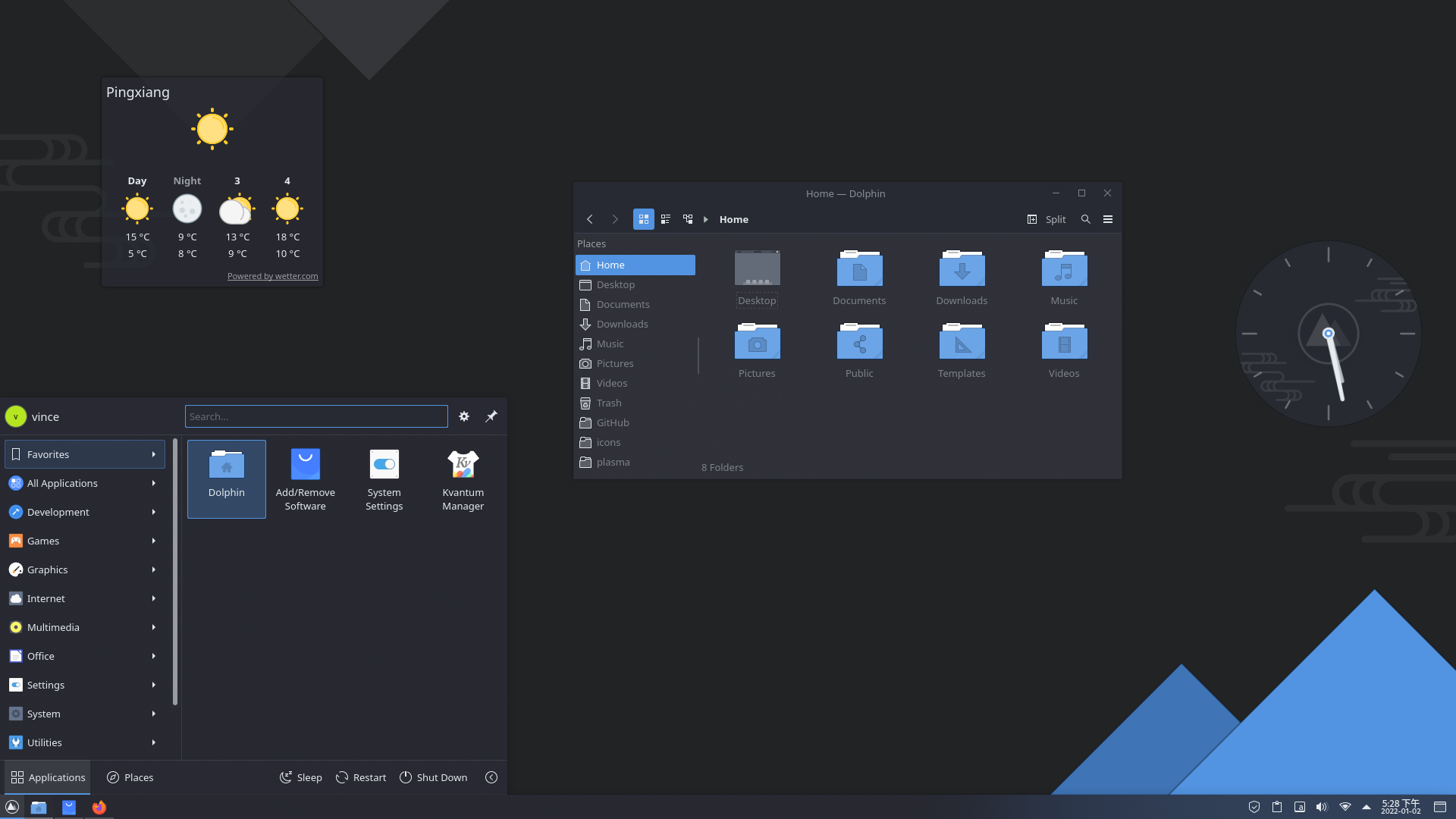Viewport: 1456px width, 819px height.
Task: Pin the application launcher open
Action: pyautogui.click(x=491, y=416)
